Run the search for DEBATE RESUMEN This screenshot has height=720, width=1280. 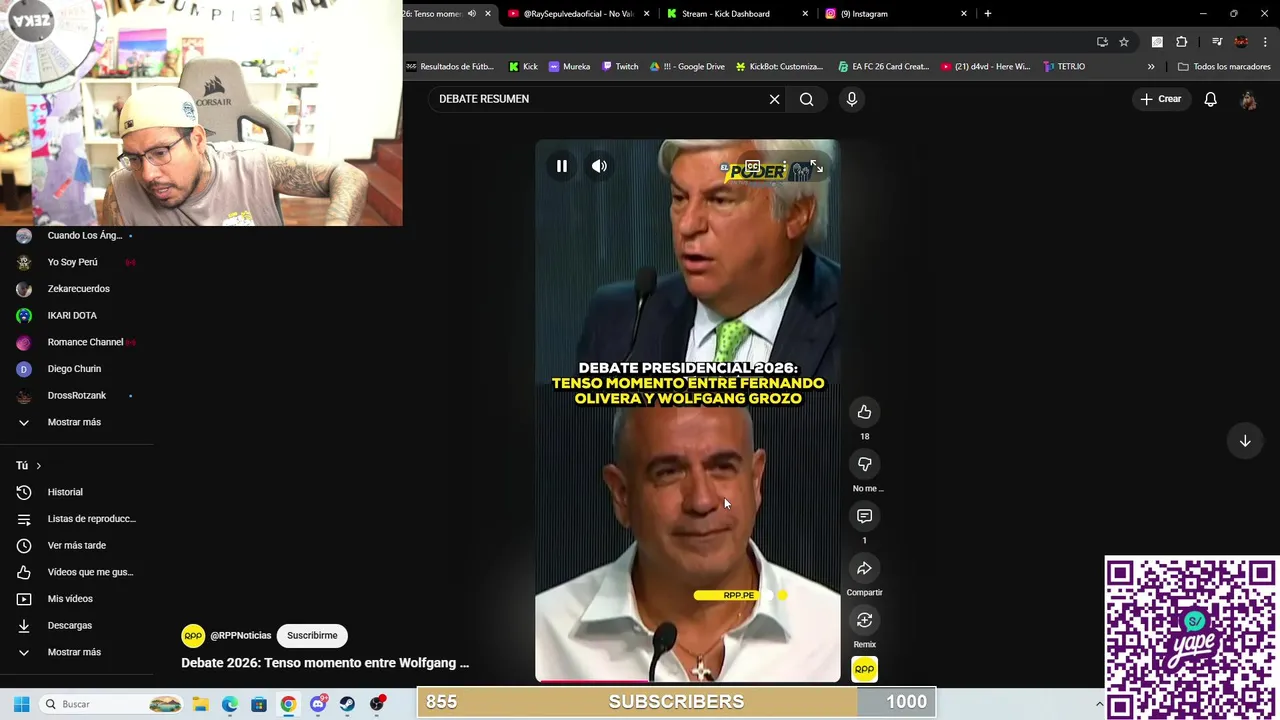coord(806,99)
